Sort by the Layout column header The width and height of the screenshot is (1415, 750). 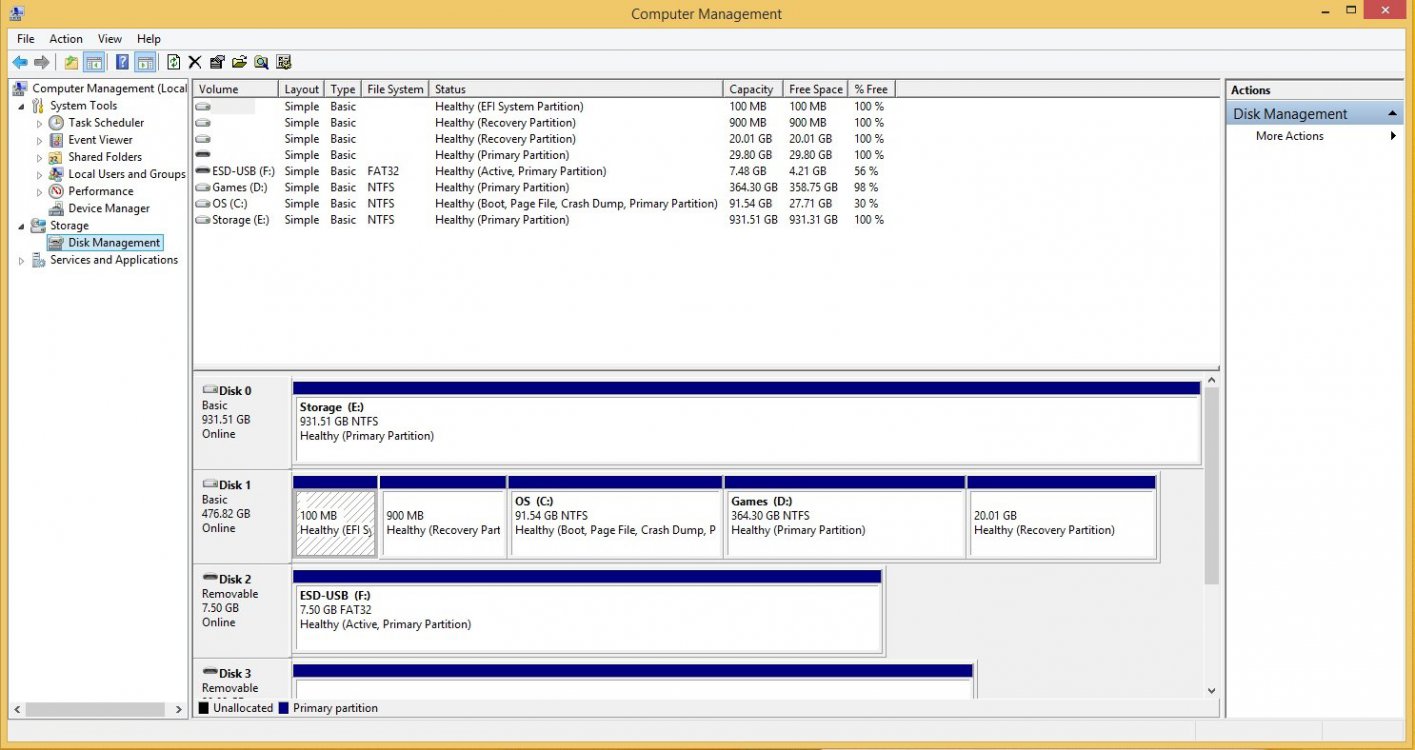pyautogui.click(x=302, y=89)
